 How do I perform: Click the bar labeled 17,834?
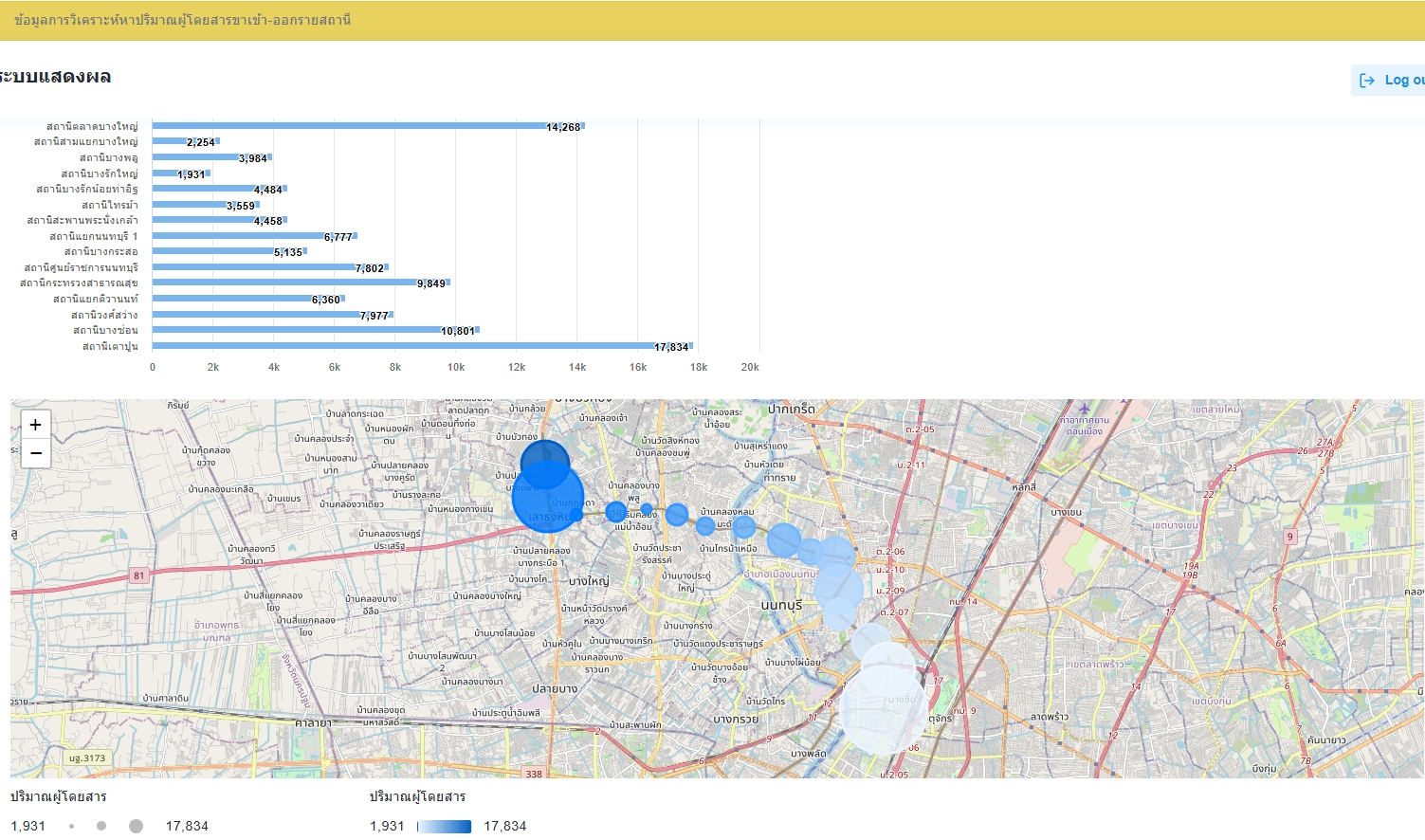[422, 346]
